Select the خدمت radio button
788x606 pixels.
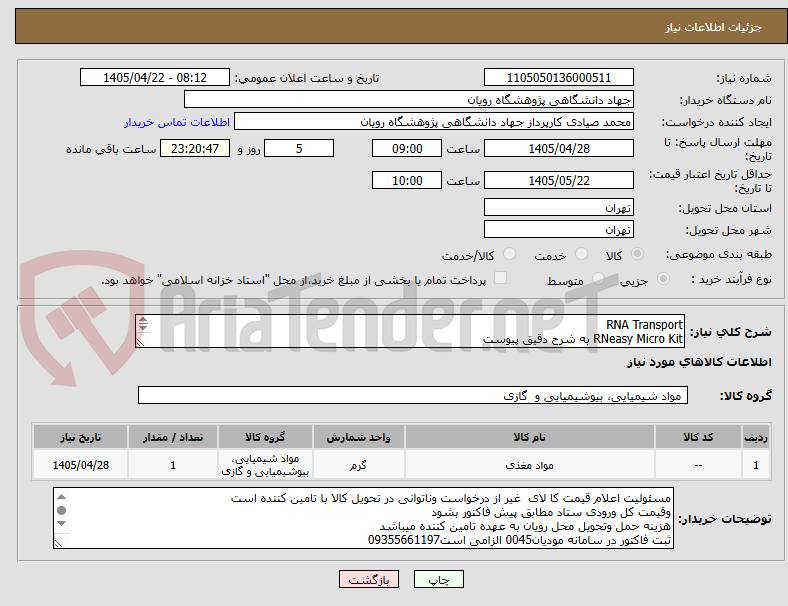tap(581, 254)
